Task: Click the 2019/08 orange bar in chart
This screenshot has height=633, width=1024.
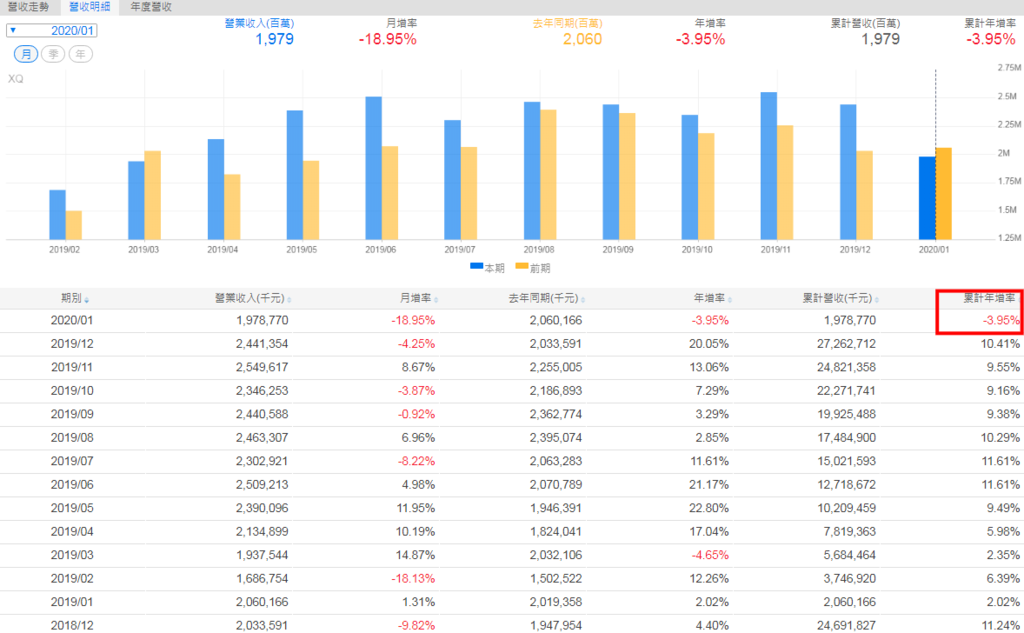Action: (x=549, y=174)
